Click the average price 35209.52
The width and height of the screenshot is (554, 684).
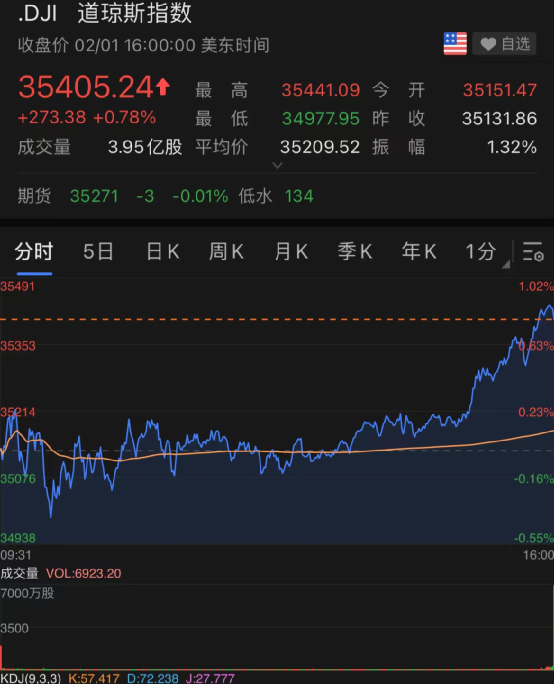pos(320,147)
